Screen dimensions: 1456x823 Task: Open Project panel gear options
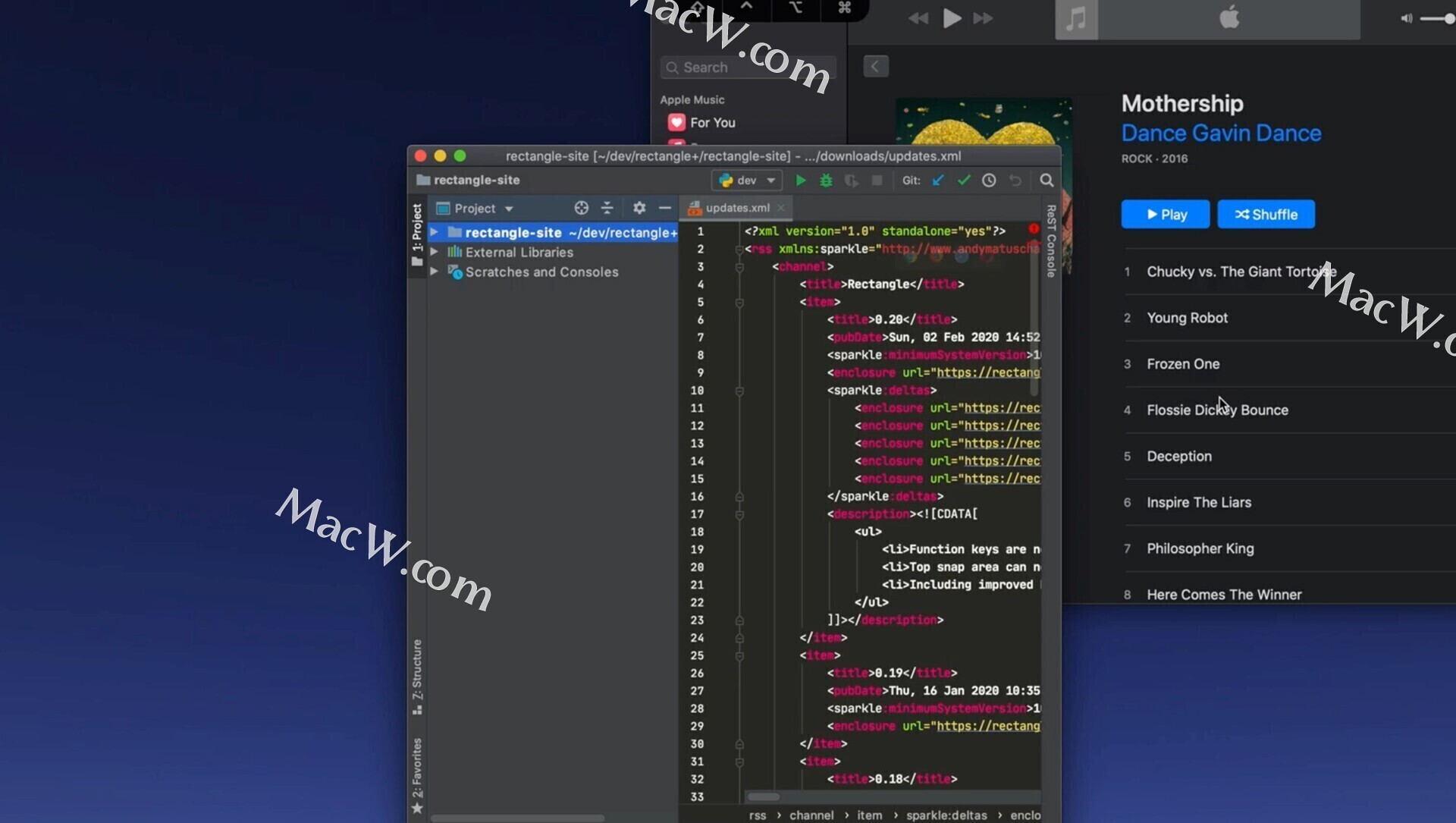click(x=639, y=208)
